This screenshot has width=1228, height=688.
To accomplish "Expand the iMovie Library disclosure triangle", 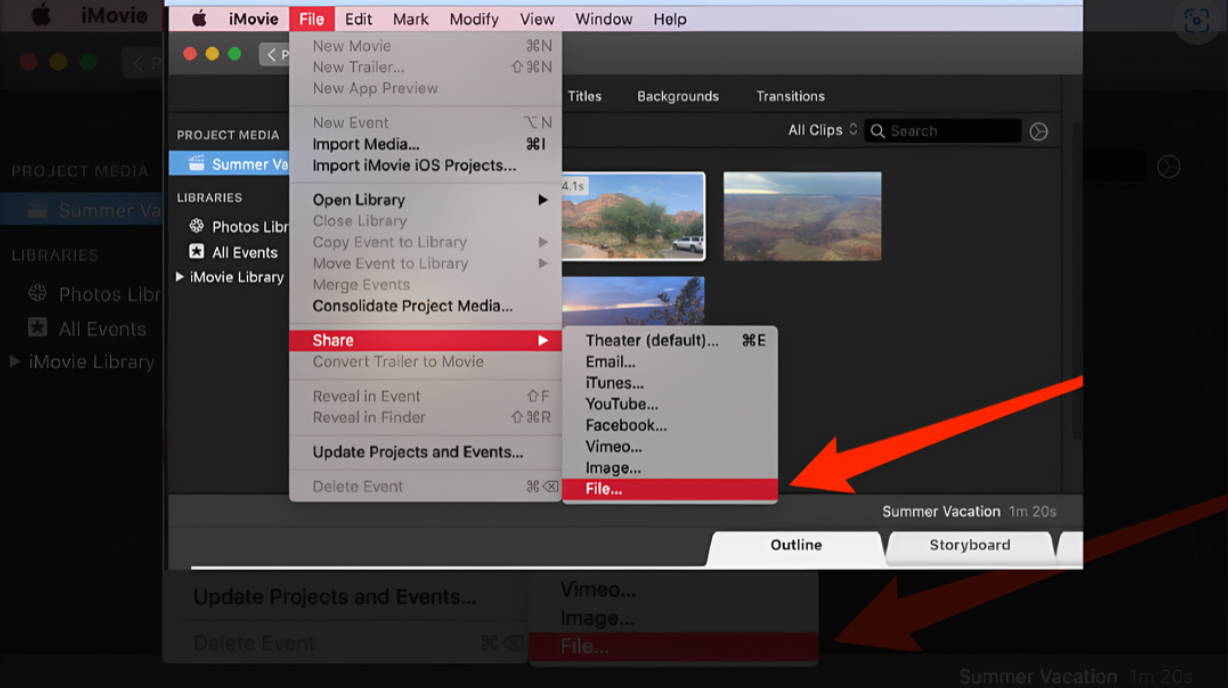I will point(180,277).
